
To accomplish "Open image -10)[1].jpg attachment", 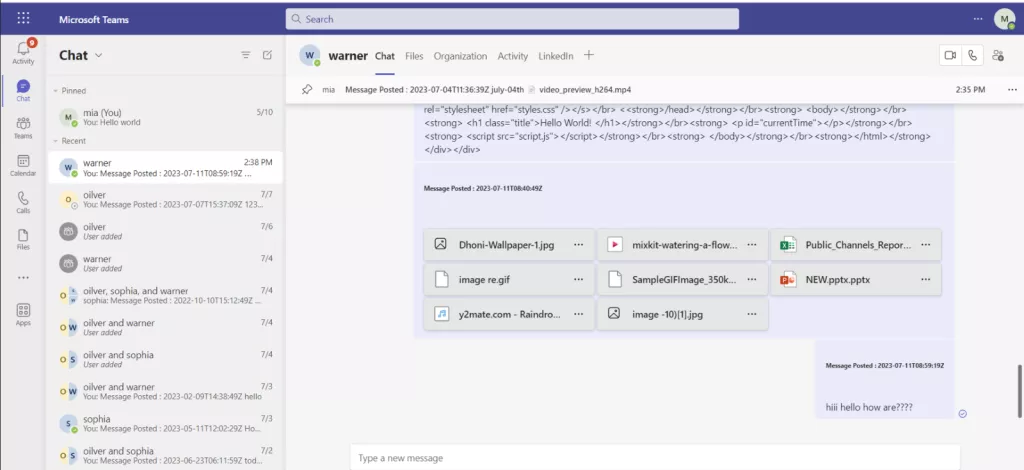I will click(x=682, y=314).
